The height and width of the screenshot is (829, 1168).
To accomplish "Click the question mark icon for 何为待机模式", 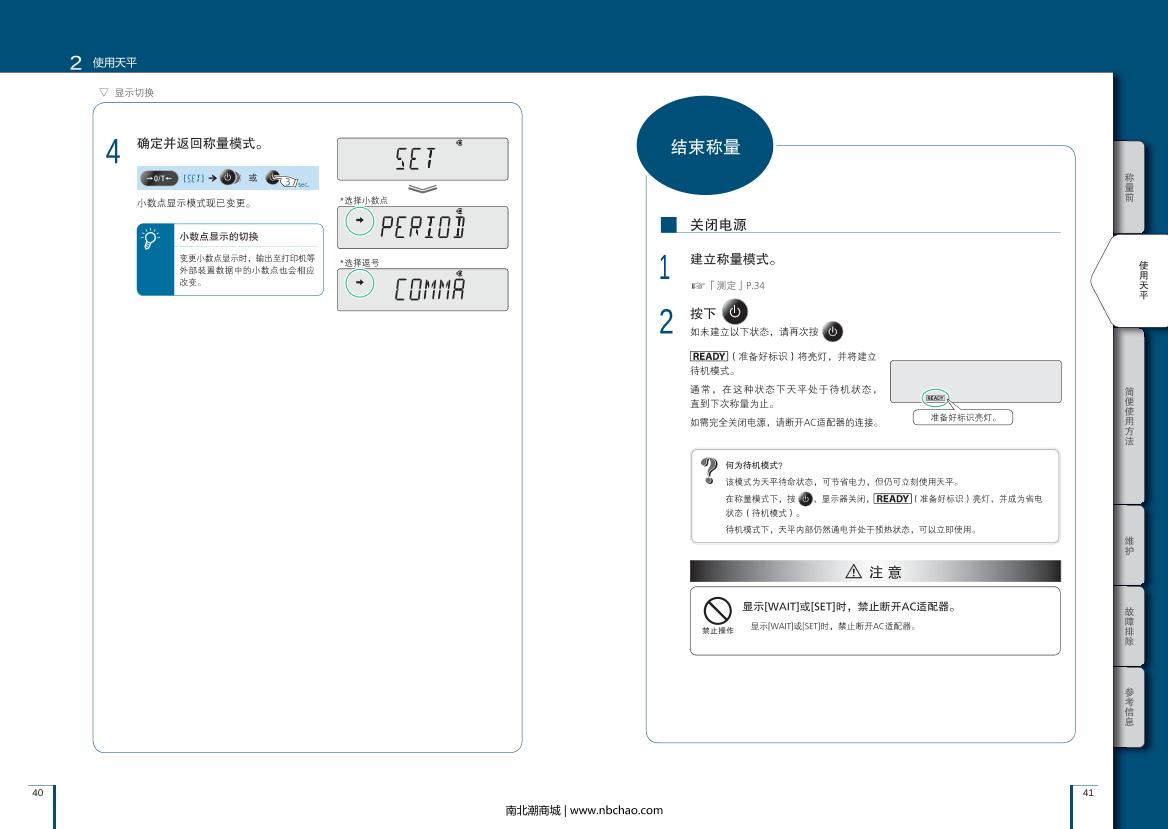I will 709,468.
